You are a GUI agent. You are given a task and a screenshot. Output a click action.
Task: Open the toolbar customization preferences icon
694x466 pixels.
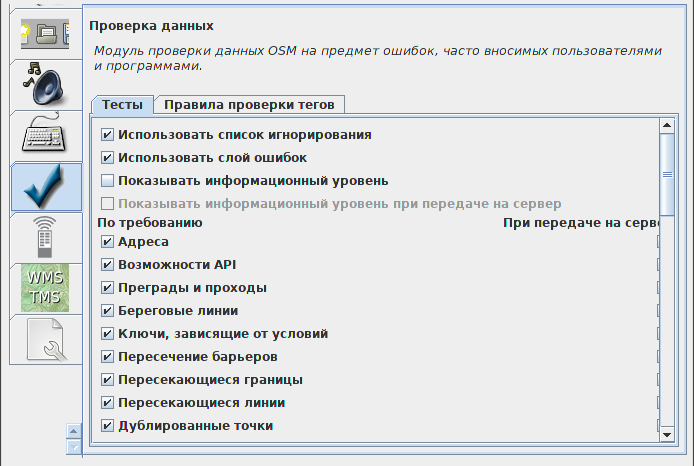point(45,34)
